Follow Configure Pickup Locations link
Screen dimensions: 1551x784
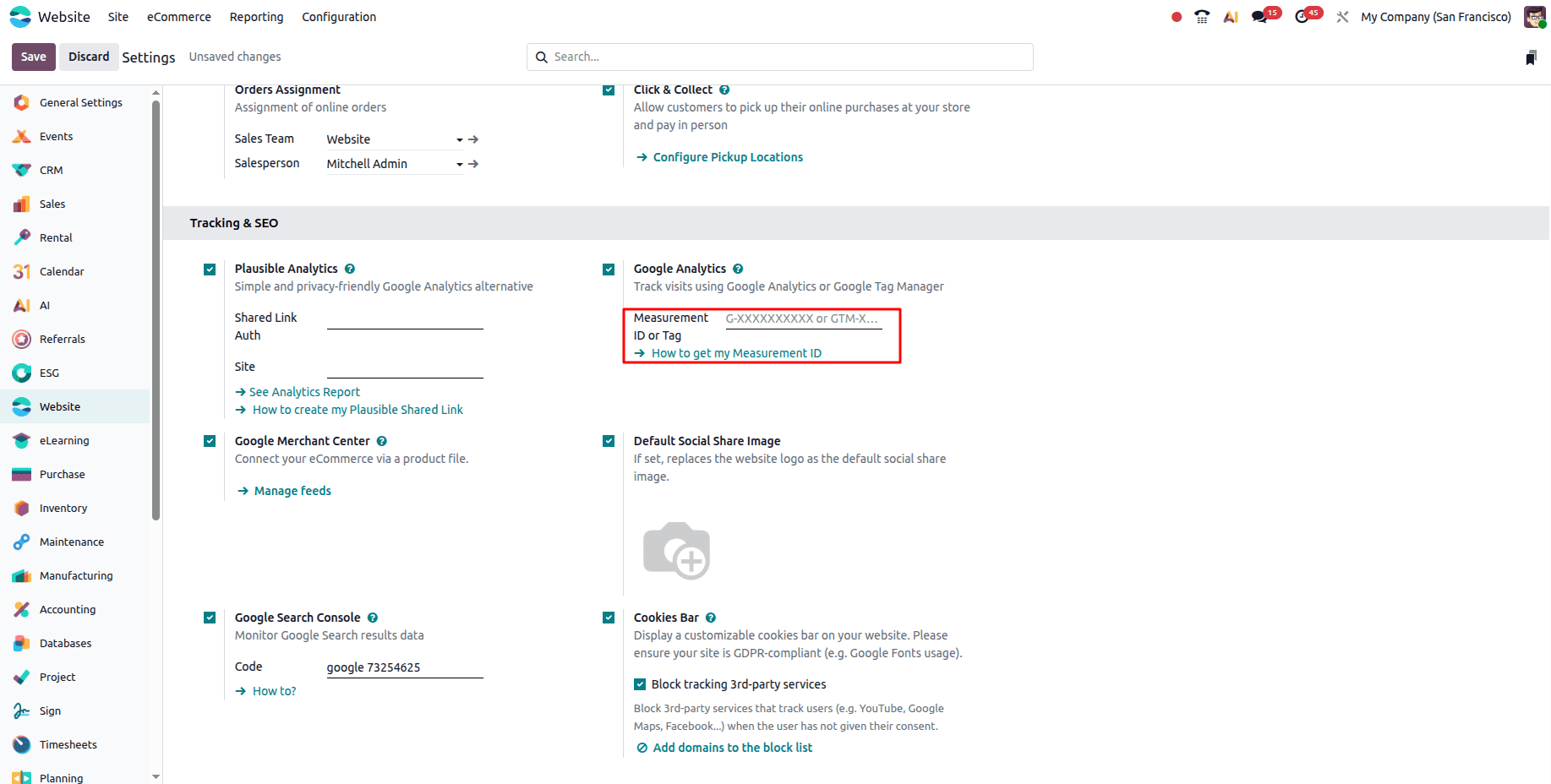(x=719, y=157)
